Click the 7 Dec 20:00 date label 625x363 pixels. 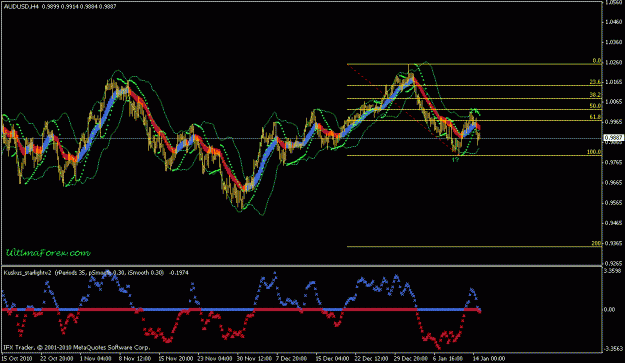pos(292,359)
